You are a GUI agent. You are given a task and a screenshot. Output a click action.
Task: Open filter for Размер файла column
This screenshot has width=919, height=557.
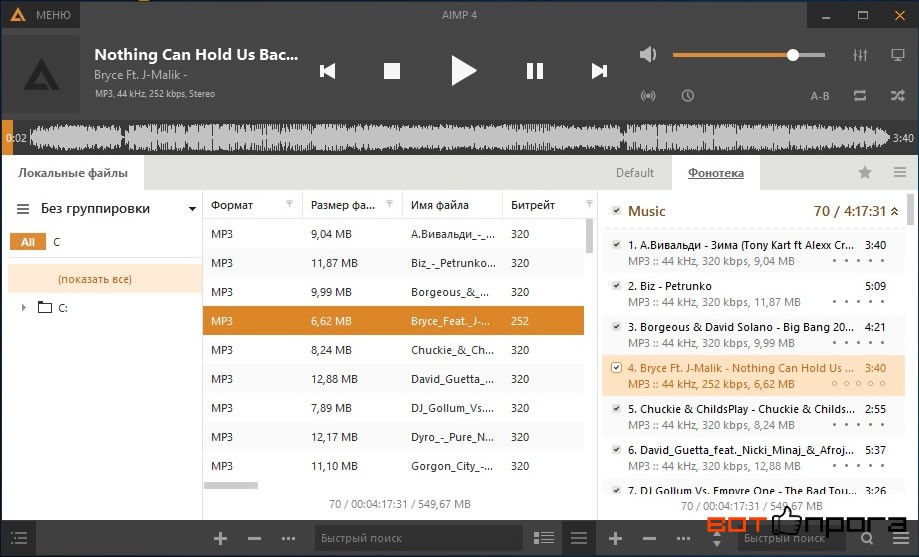click(389, 203)
